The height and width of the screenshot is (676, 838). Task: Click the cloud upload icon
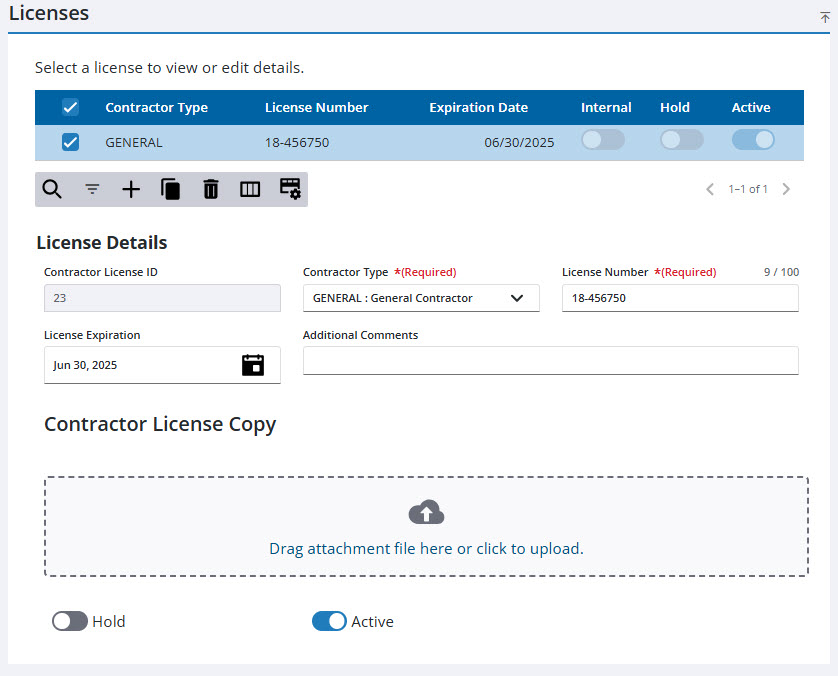tap(426, 513)
